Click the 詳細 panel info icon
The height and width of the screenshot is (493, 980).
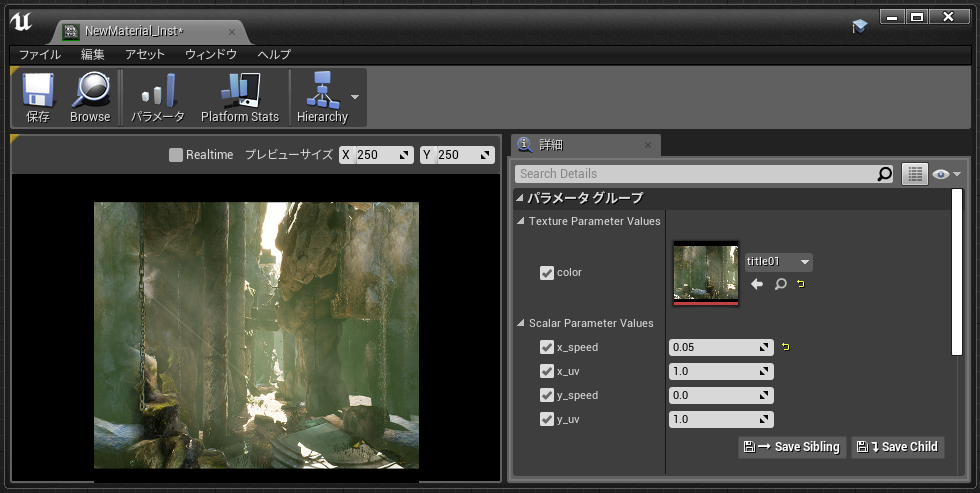(526, 145)
